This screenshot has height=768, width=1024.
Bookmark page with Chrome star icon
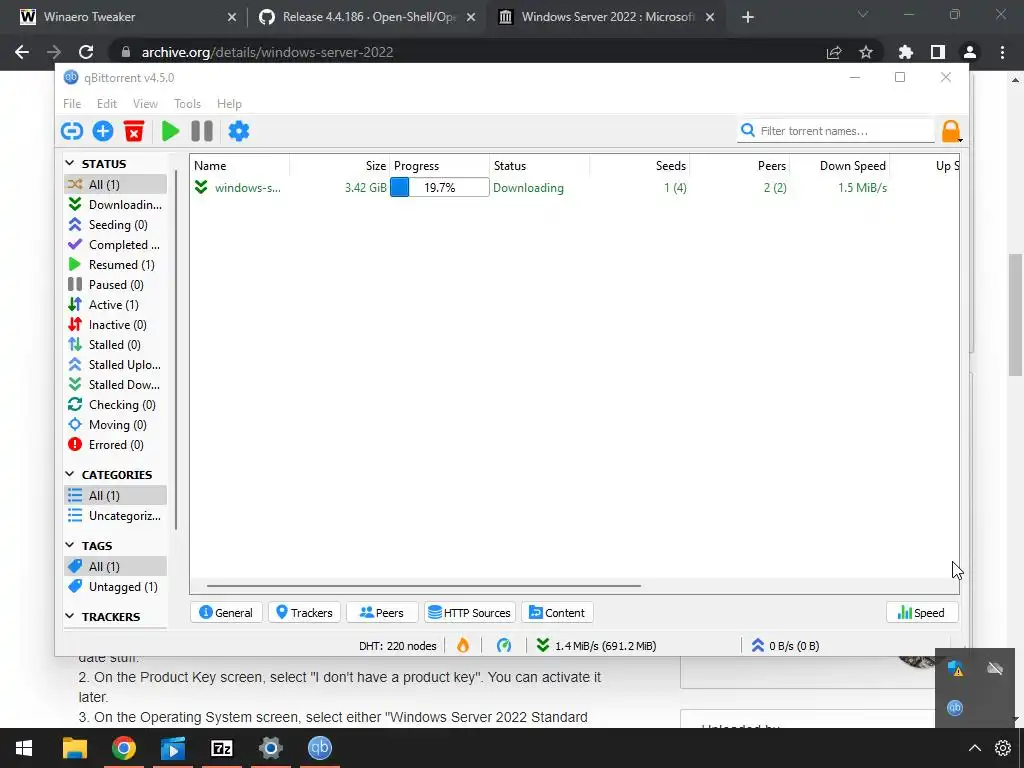coord(866,52)
